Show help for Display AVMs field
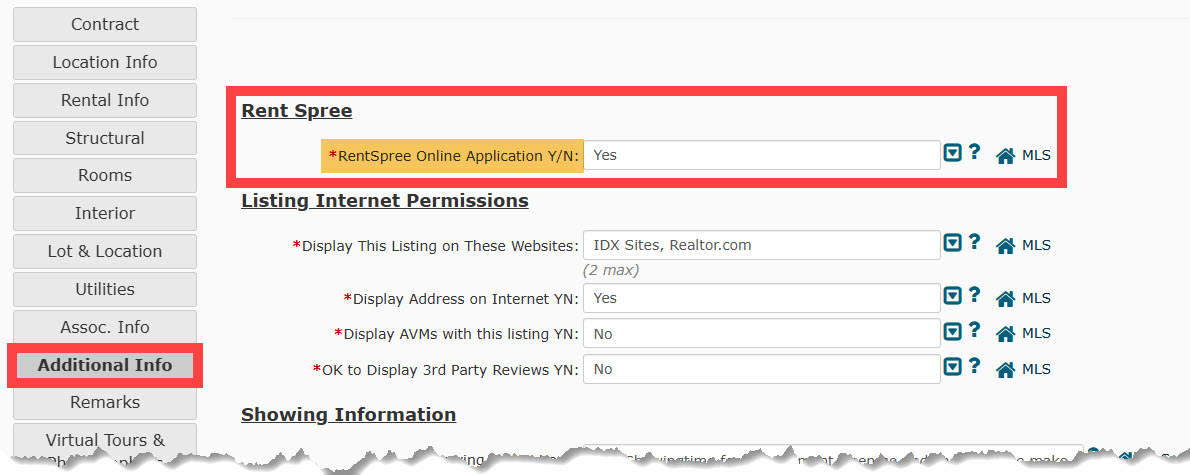The height and width of the screenshot is (475, 1190). click(x=975, y=332)
